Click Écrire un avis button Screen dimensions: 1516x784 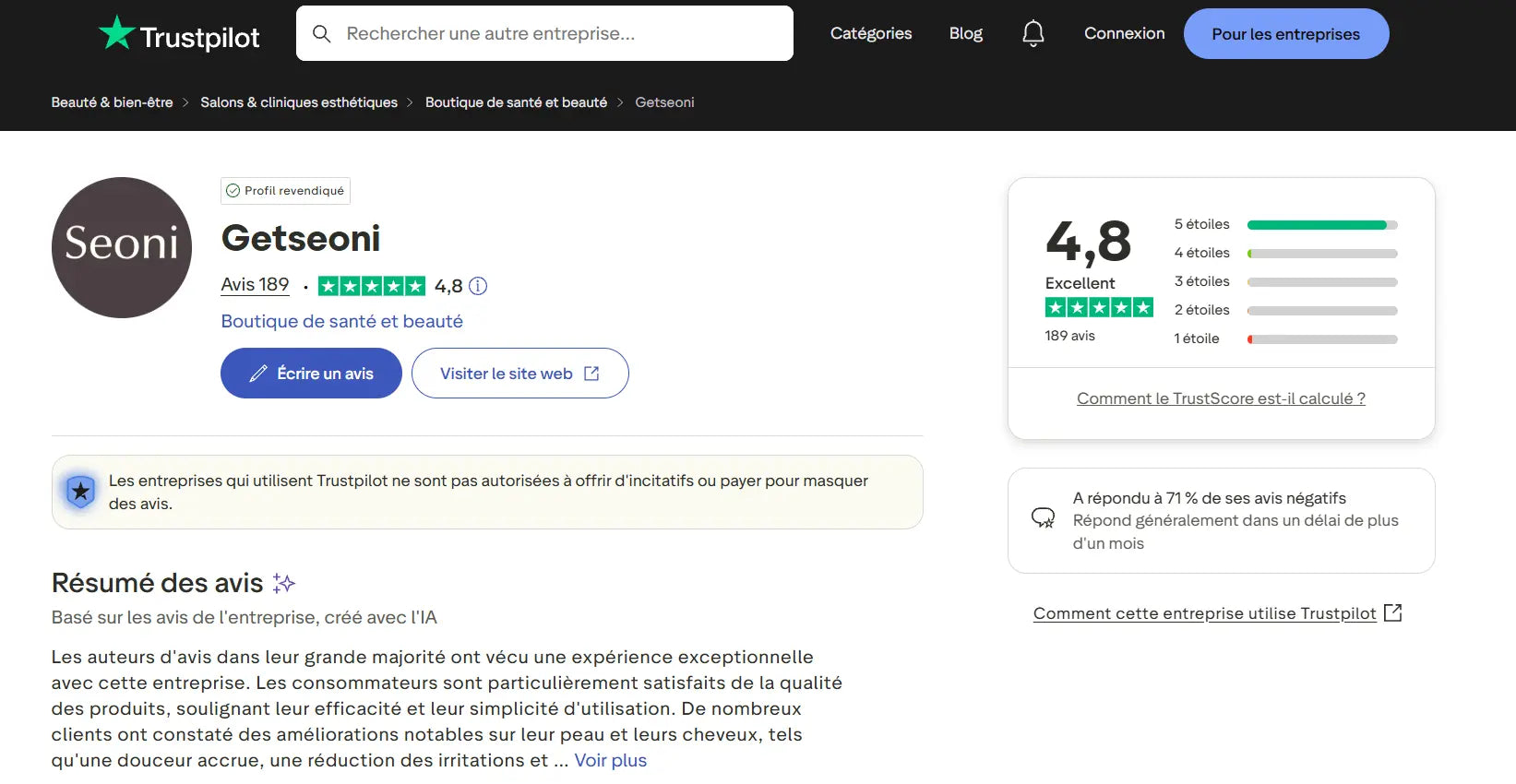311,374
